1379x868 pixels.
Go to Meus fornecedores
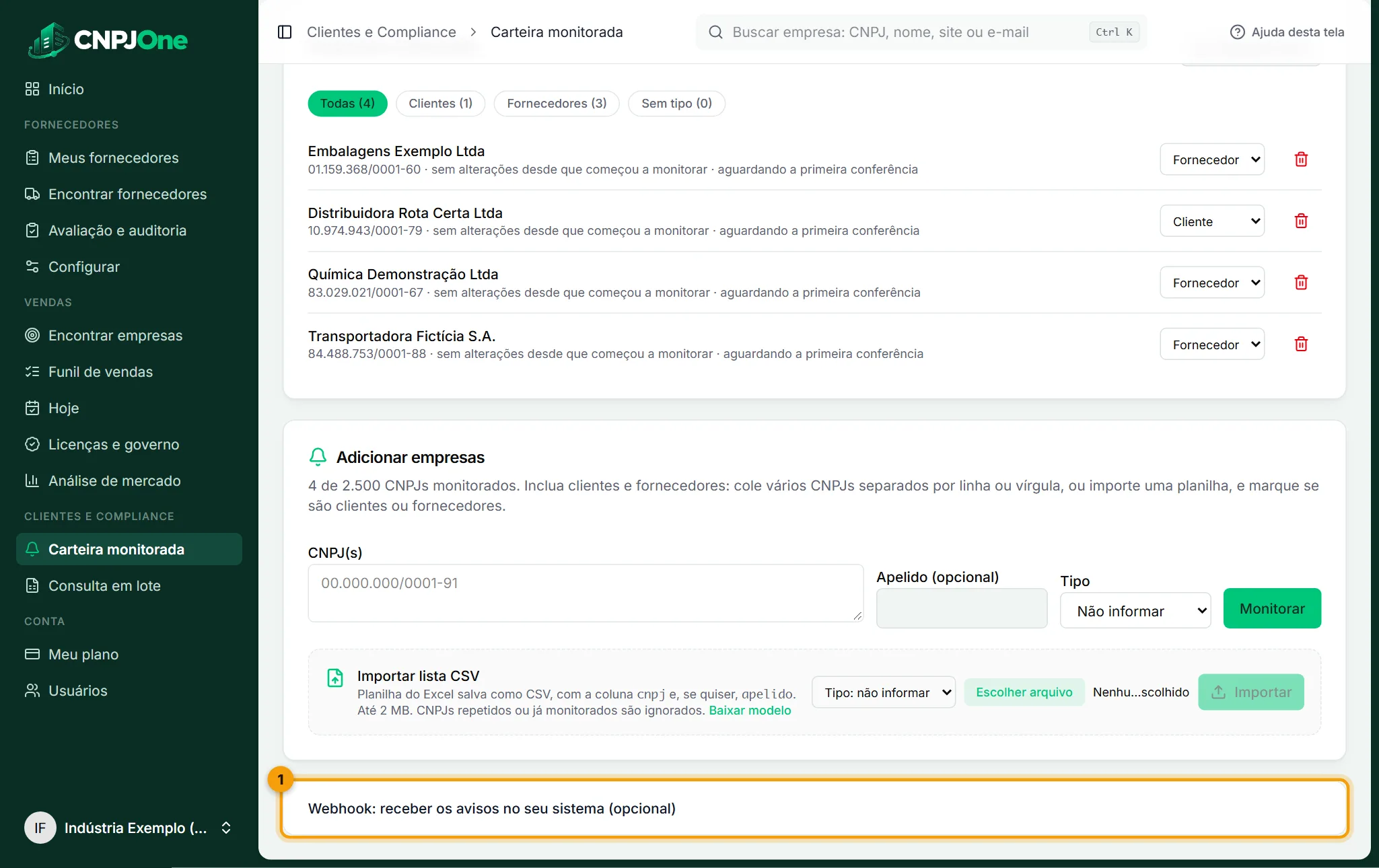tap(129, 157)
